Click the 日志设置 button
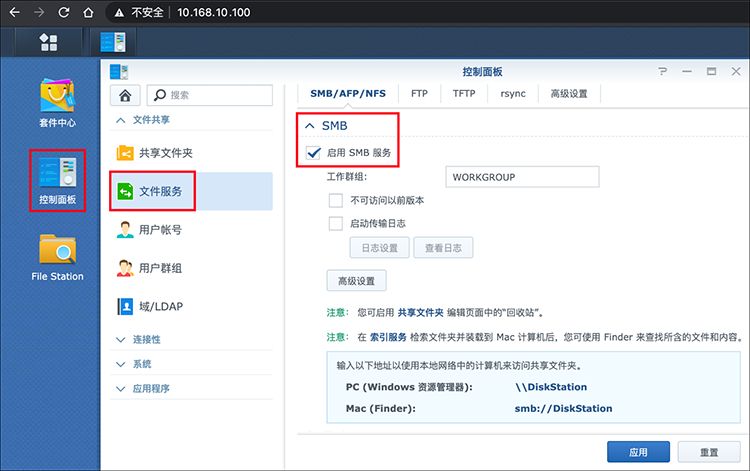This screenshot has width=750, height=471. coord(379,248)
